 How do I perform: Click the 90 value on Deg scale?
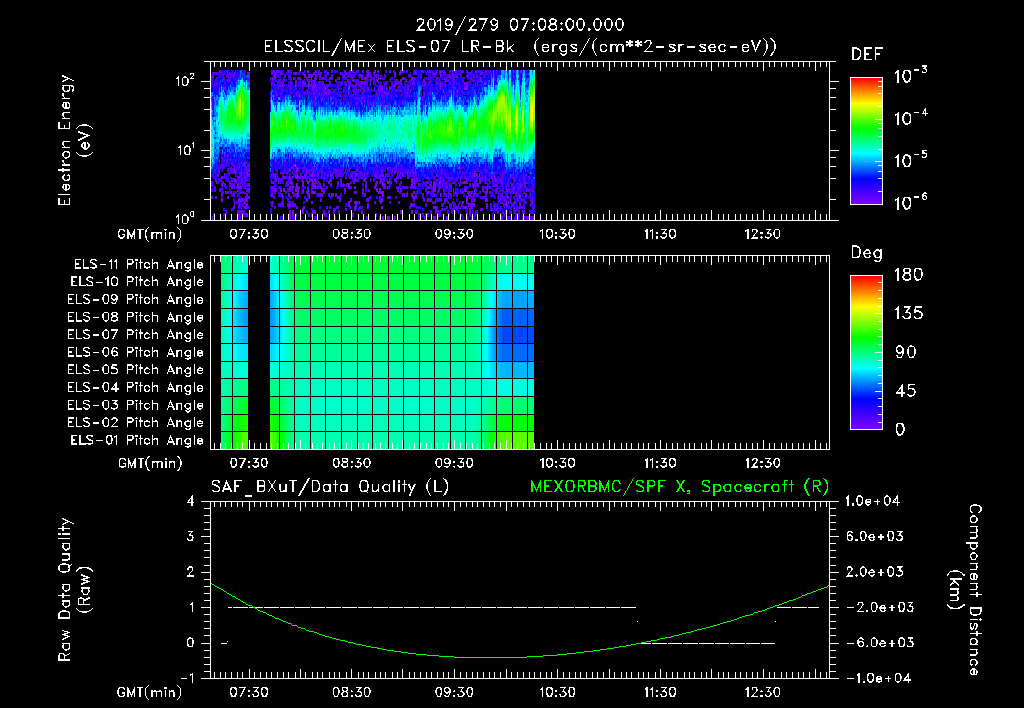tap(905, 352)
